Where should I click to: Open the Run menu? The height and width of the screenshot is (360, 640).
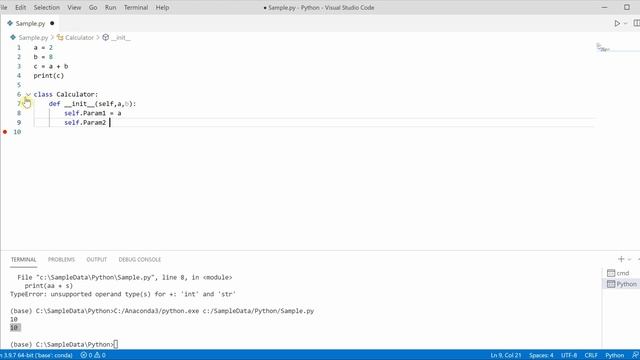(110, 7)
